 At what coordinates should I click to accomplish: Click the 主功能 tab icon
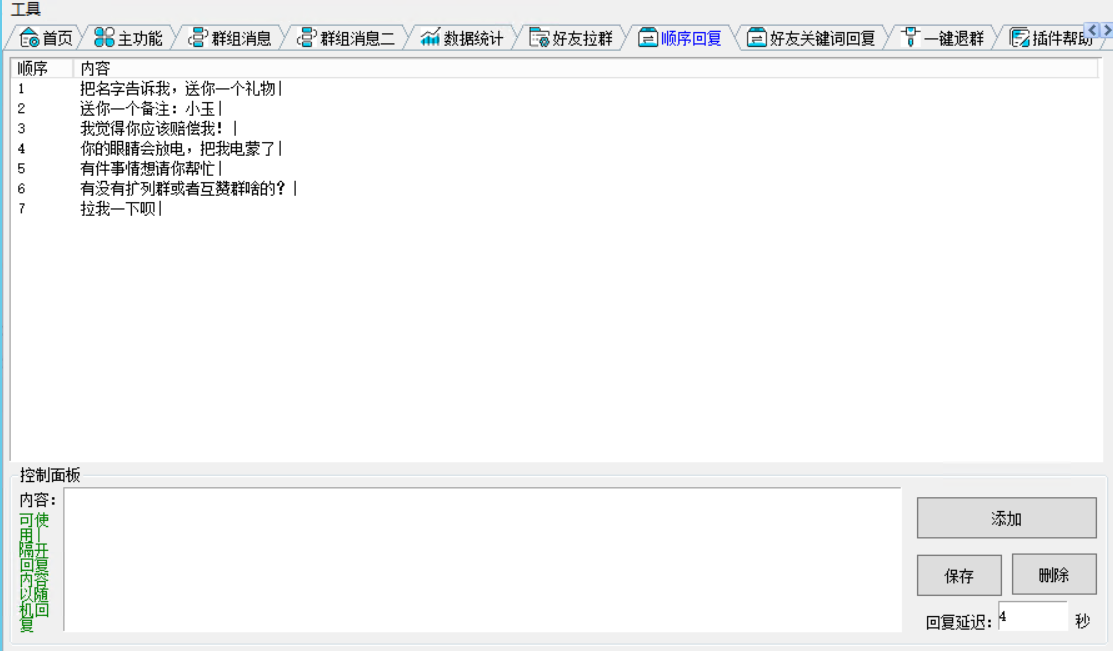104,39
